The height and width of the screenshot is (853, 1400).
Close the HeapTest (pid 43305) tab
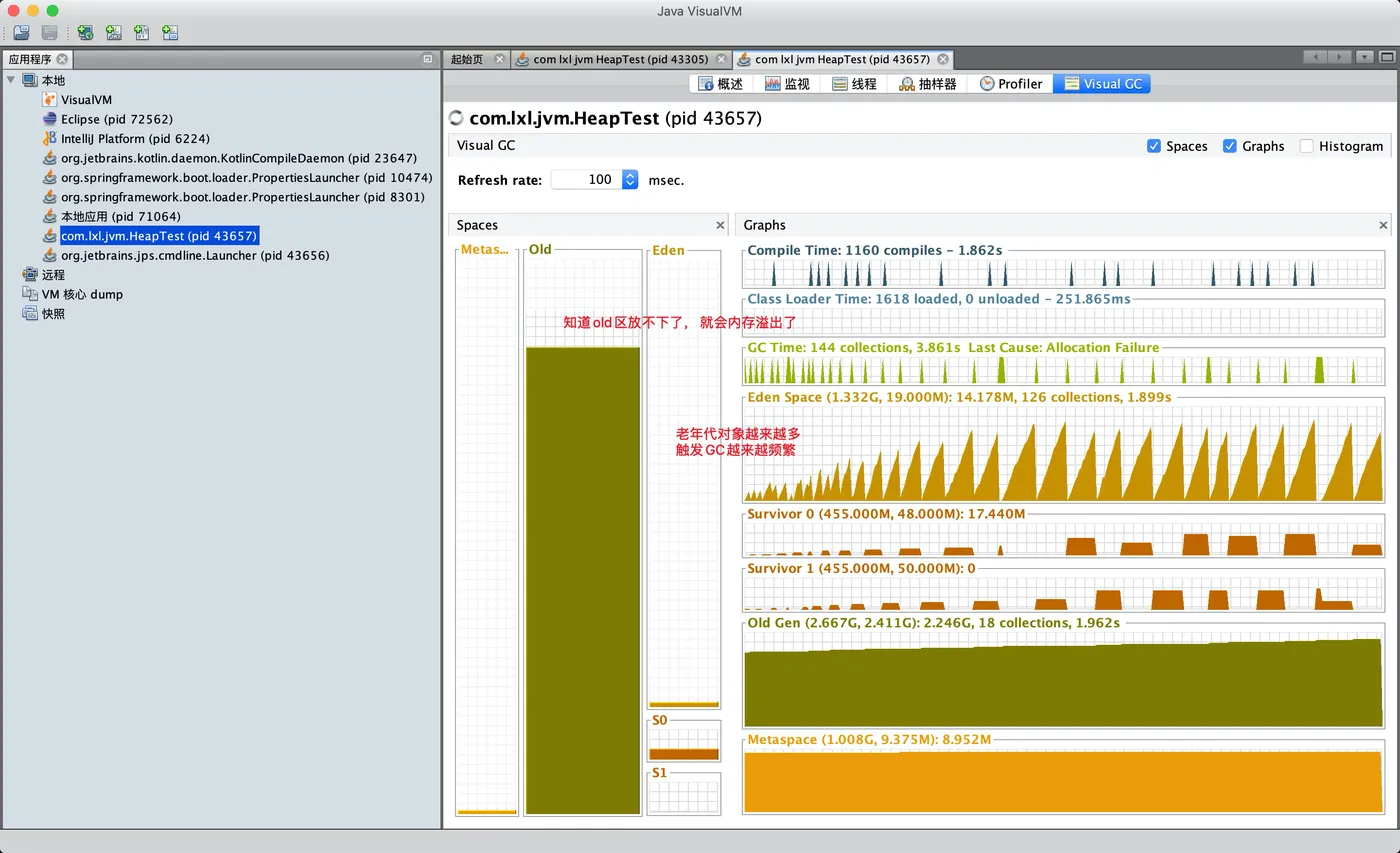(720, 59)
